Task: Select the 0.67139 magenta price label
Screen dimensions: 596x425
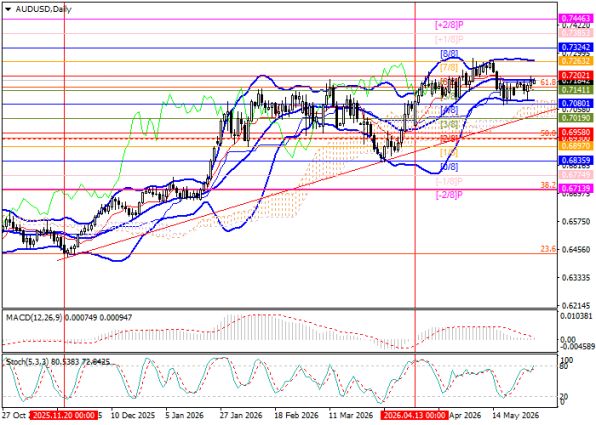Action: (x=576, y=189)
